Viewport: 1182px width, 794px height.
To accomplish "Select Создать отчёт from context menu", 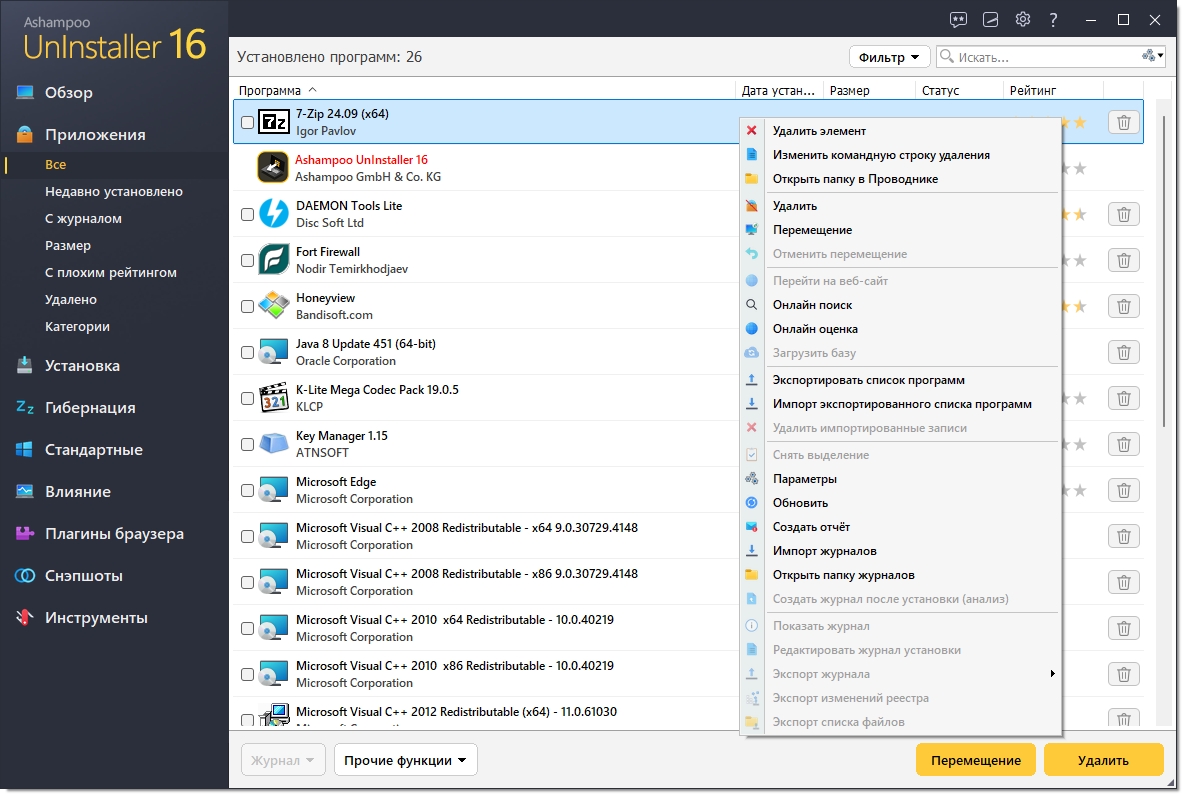I will [x=811, y=527].
